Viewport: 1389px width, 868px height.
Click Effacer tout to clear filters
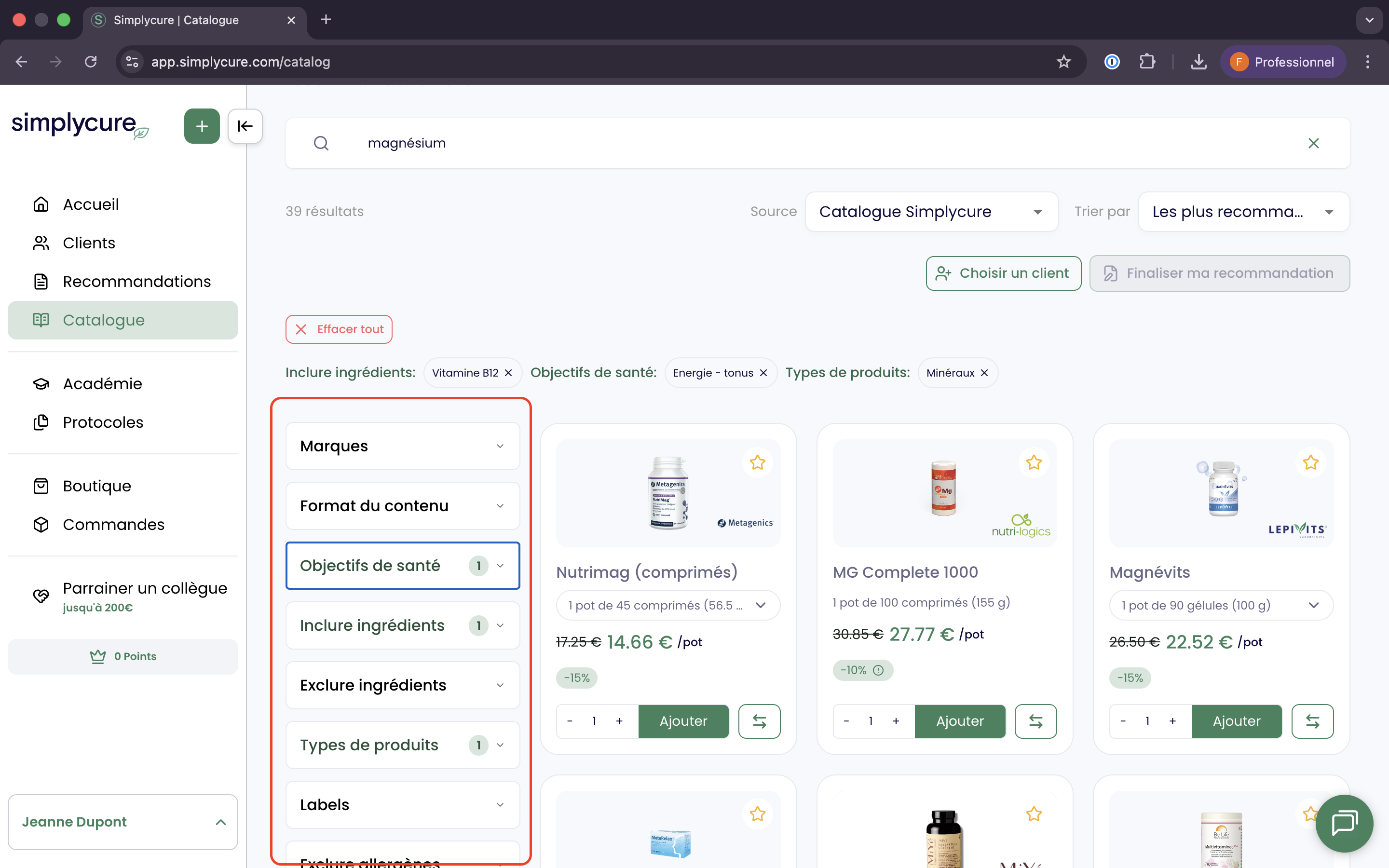pyautogui.click(x=339, y=329)
